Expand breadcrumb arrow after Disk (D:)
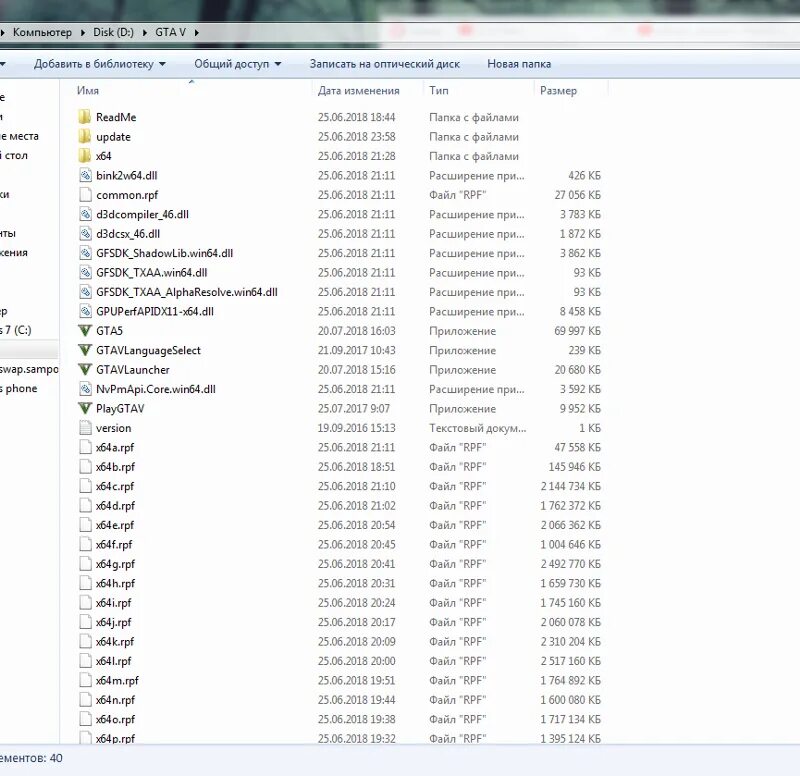 click(144, 33)
